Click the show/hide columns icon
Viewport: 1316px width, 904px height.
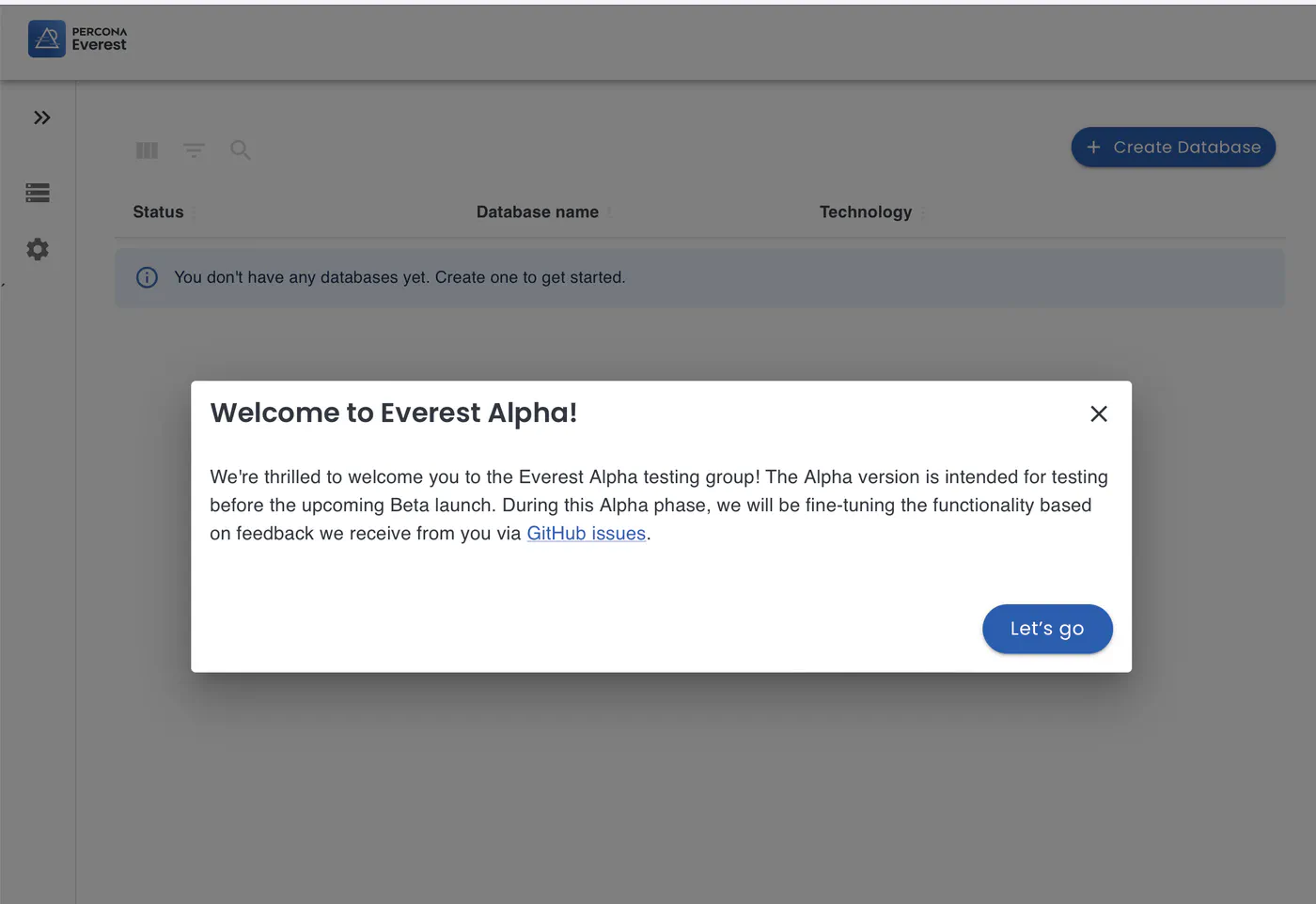pyautogui.click(x=148, y=150)
